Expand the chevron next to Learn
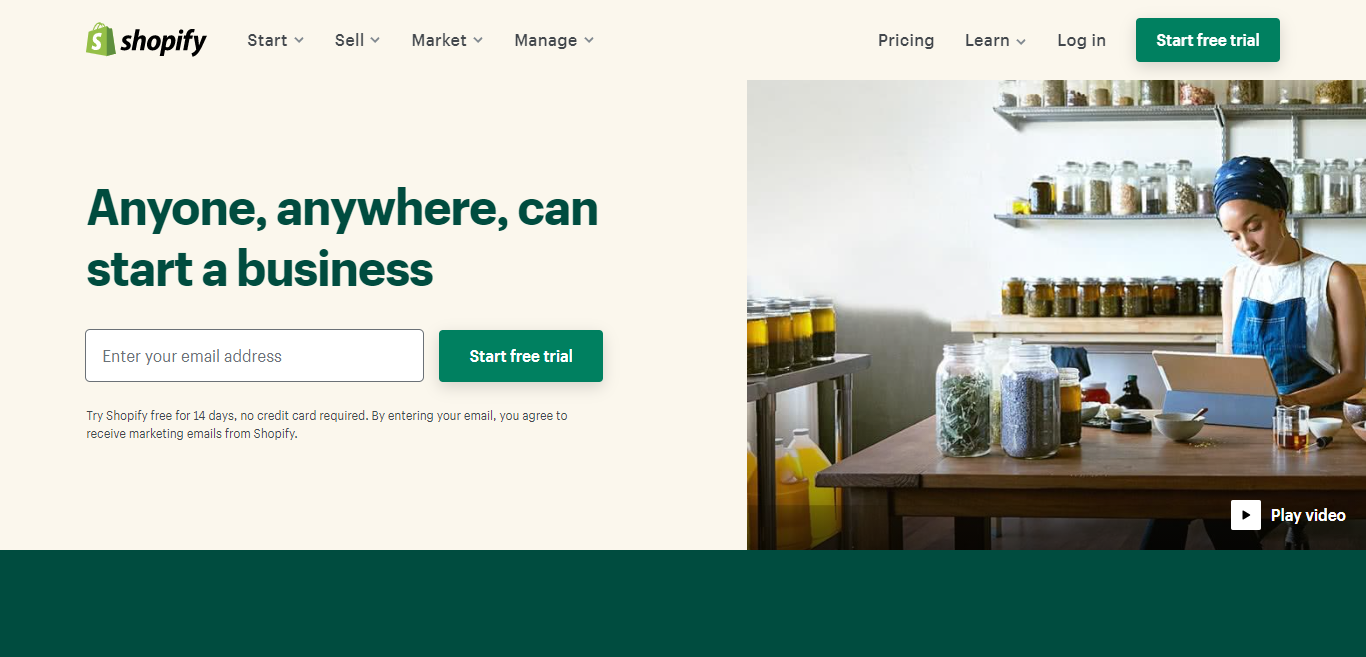This screenshot has width=1366, height=657. coord(1021,41)
